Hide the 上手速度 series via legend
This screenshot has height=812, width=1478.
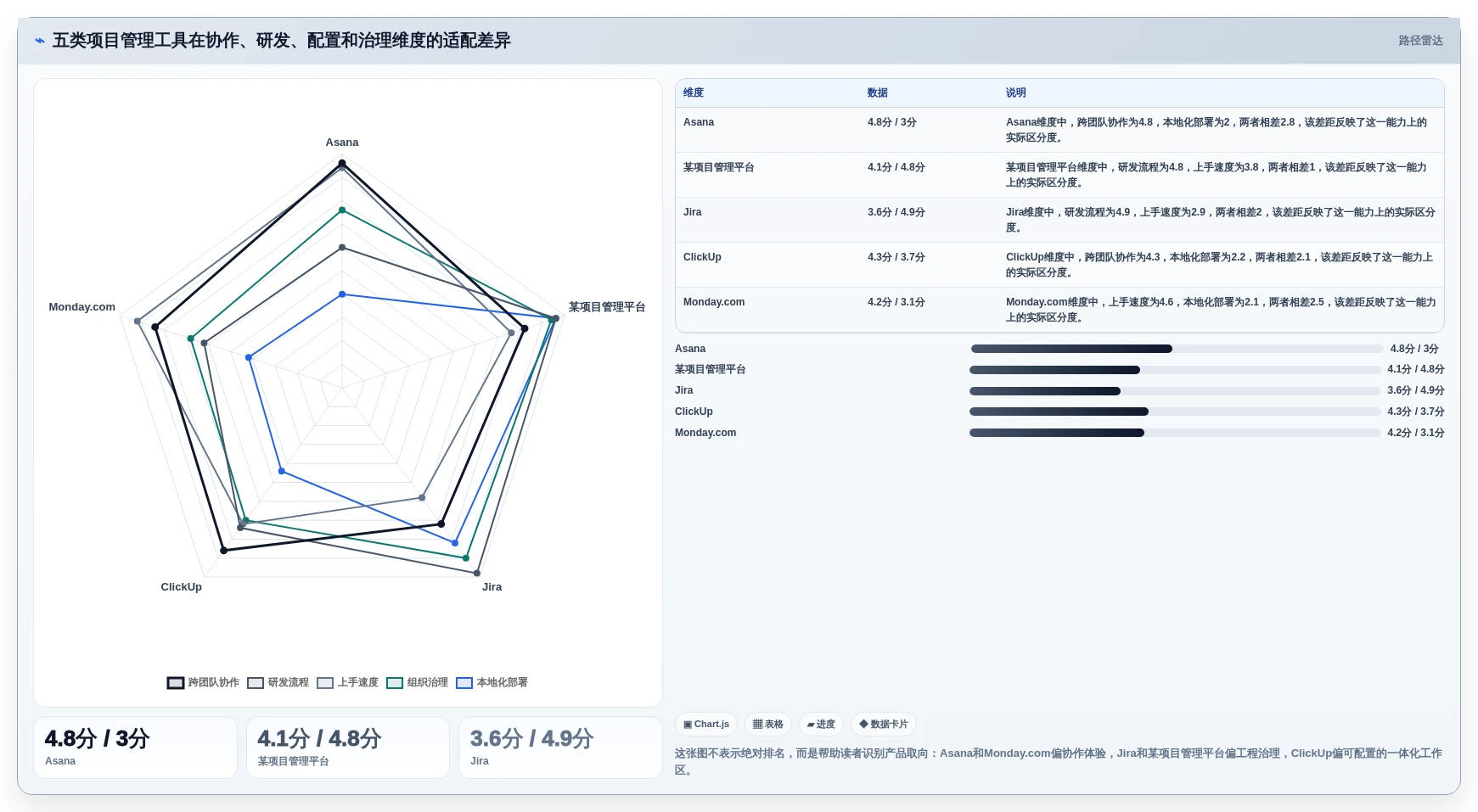tap(348, 682)
